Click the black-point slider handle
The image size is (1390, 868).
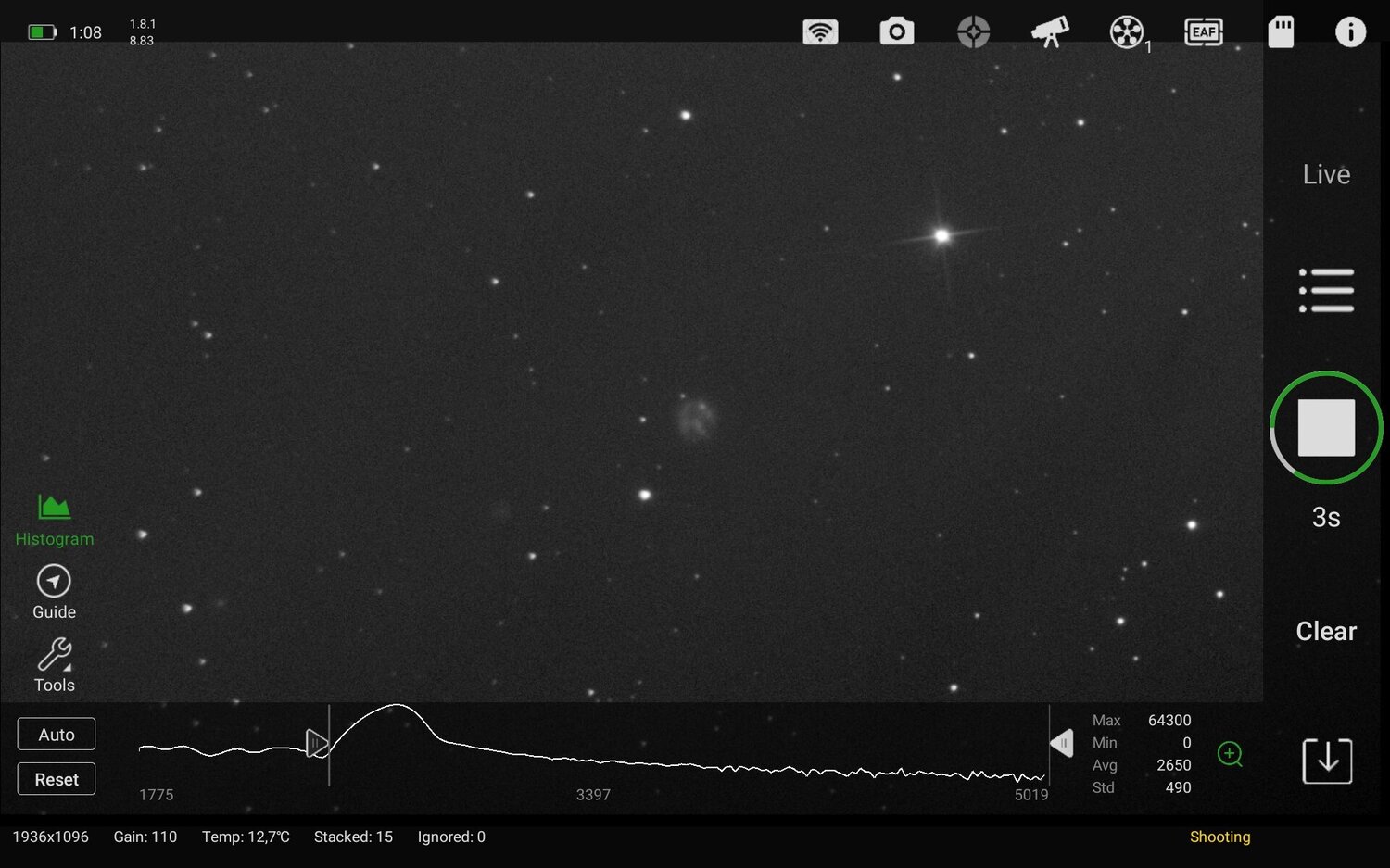coord(318,743)
